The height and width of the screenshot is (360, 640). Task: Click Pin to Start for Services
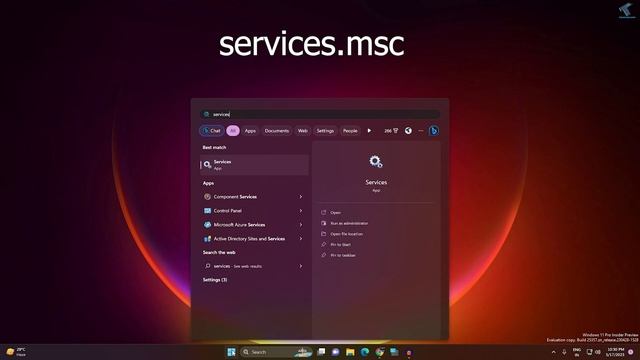click(x=336, y=244)
